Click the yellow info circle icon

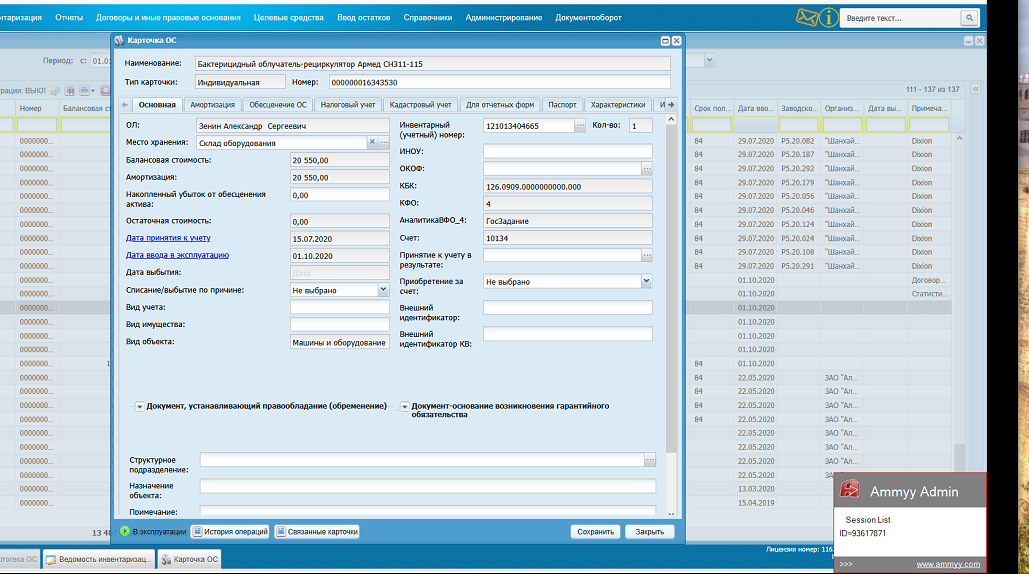click(x=829, y=17)
